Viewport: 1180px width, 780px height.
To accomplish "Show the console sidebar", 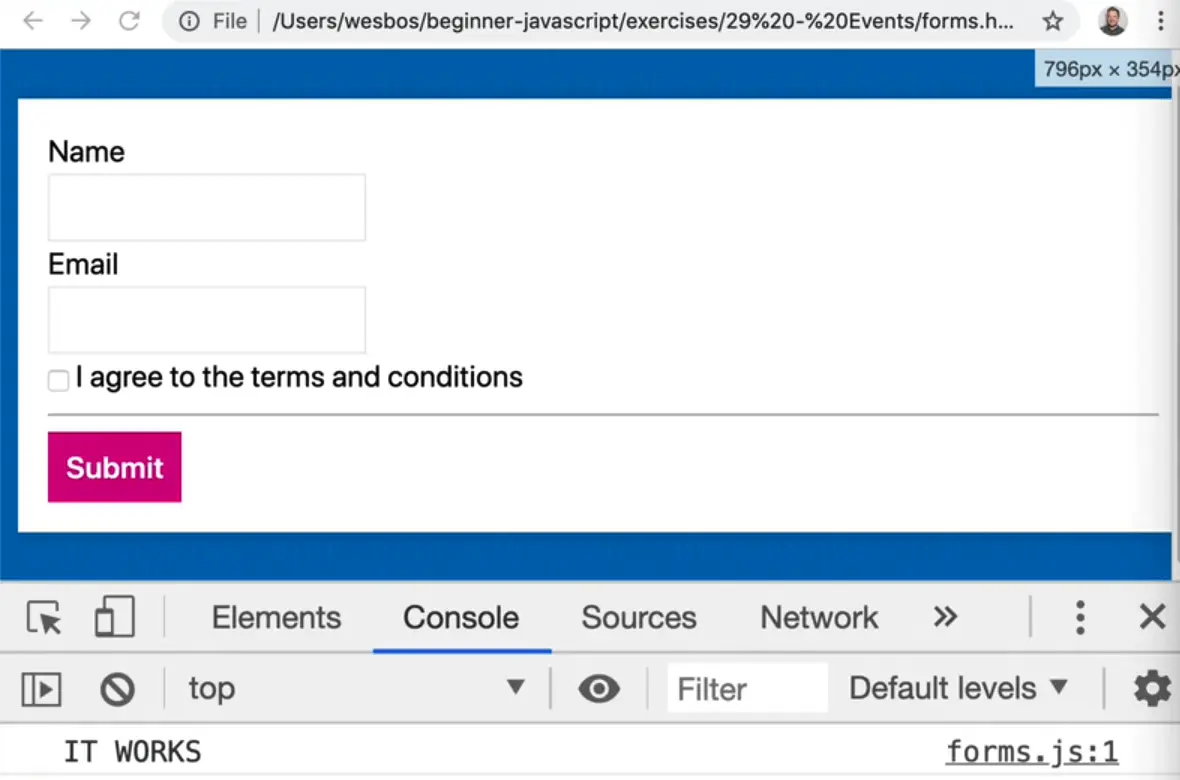I will [x=42, y=689].
